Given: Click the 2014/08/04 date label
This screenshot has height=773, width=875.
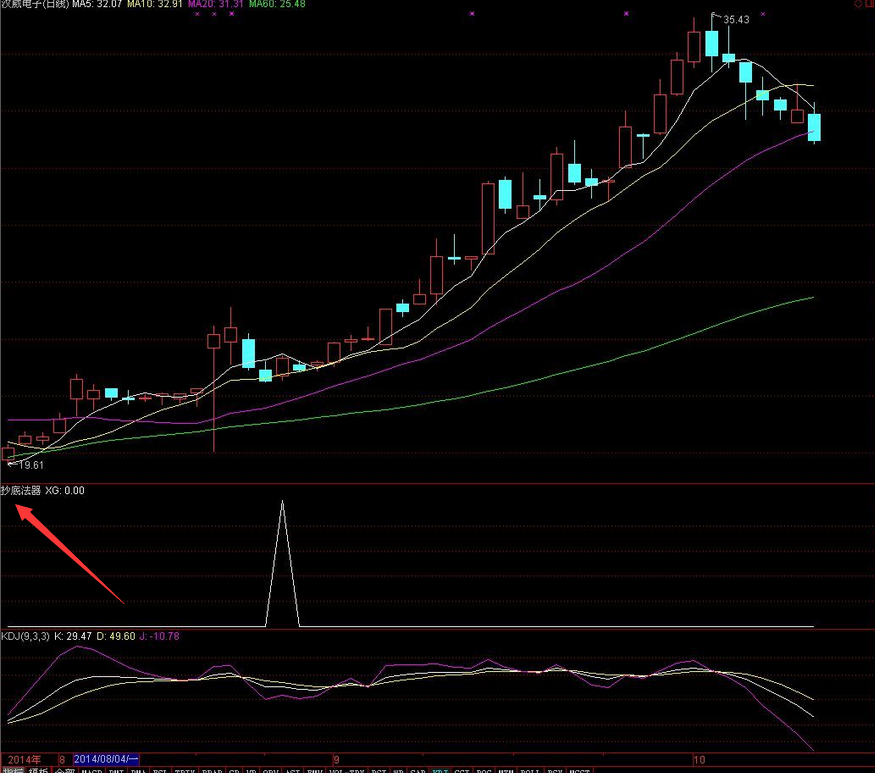Looking at the screenshot, I should coord(105,759).
